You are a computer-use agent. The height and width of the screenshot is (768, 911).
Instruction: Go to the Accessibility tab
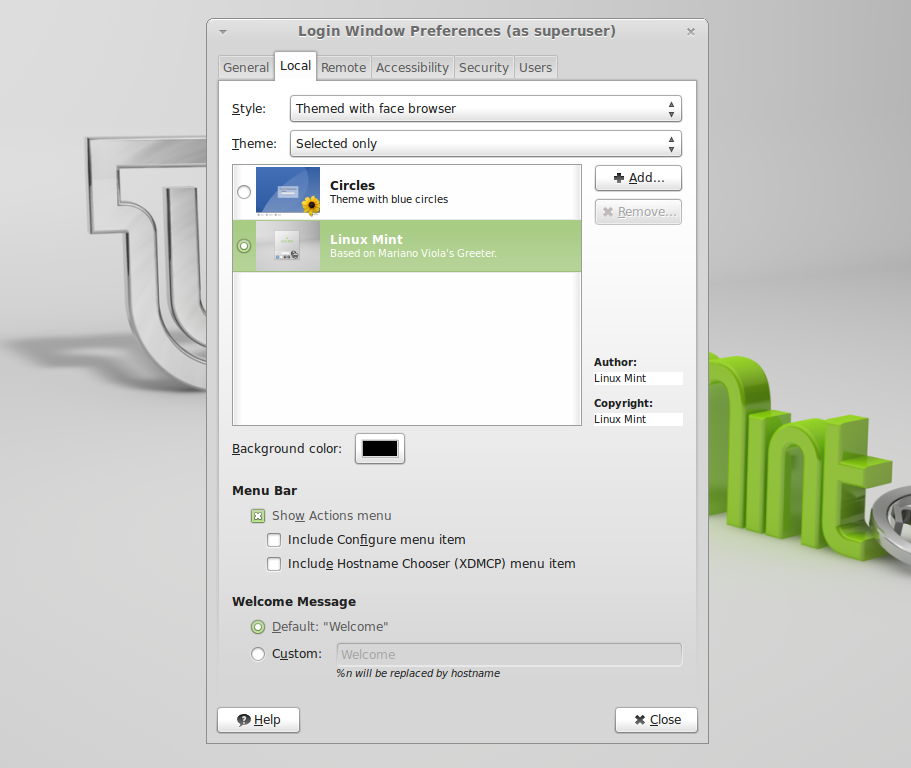coord(413,67)
